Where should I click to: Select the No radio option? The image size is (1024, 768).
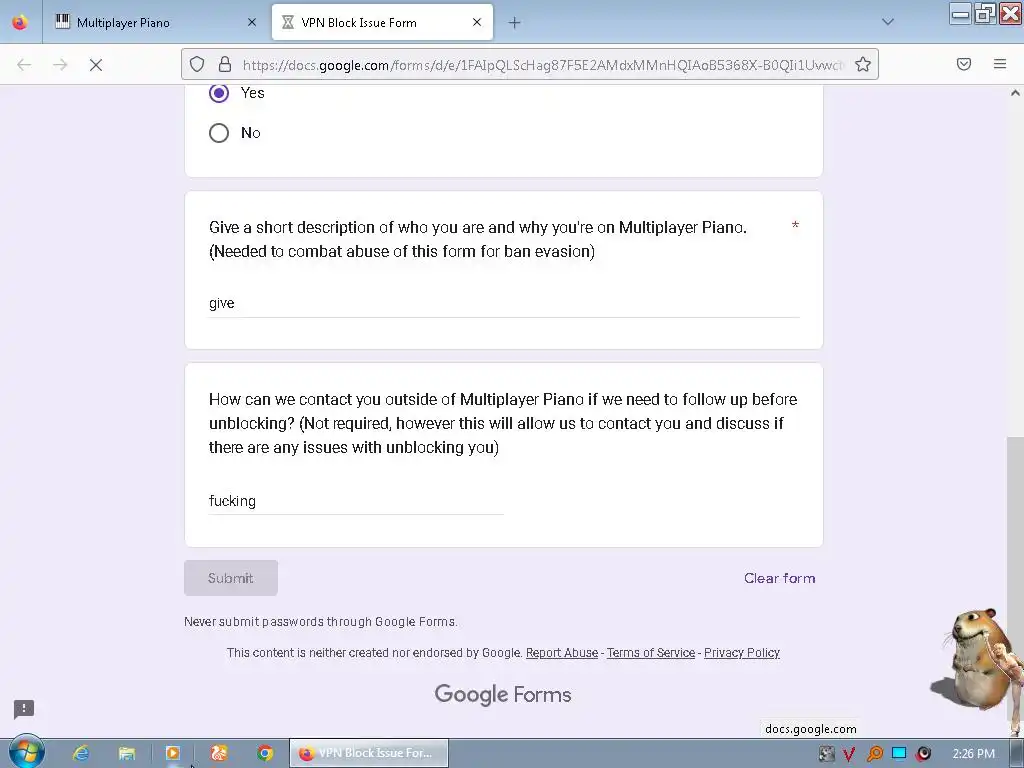pos(219,133)
